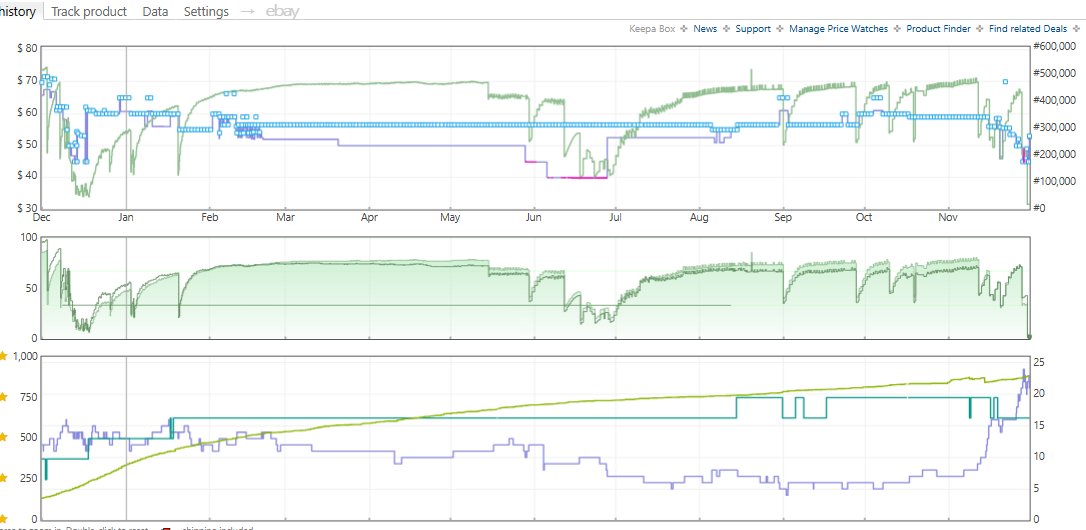Go to Manage Price Watches
Screen dimensions: 1086x530
pyautogui.click(x=838, y=29)
